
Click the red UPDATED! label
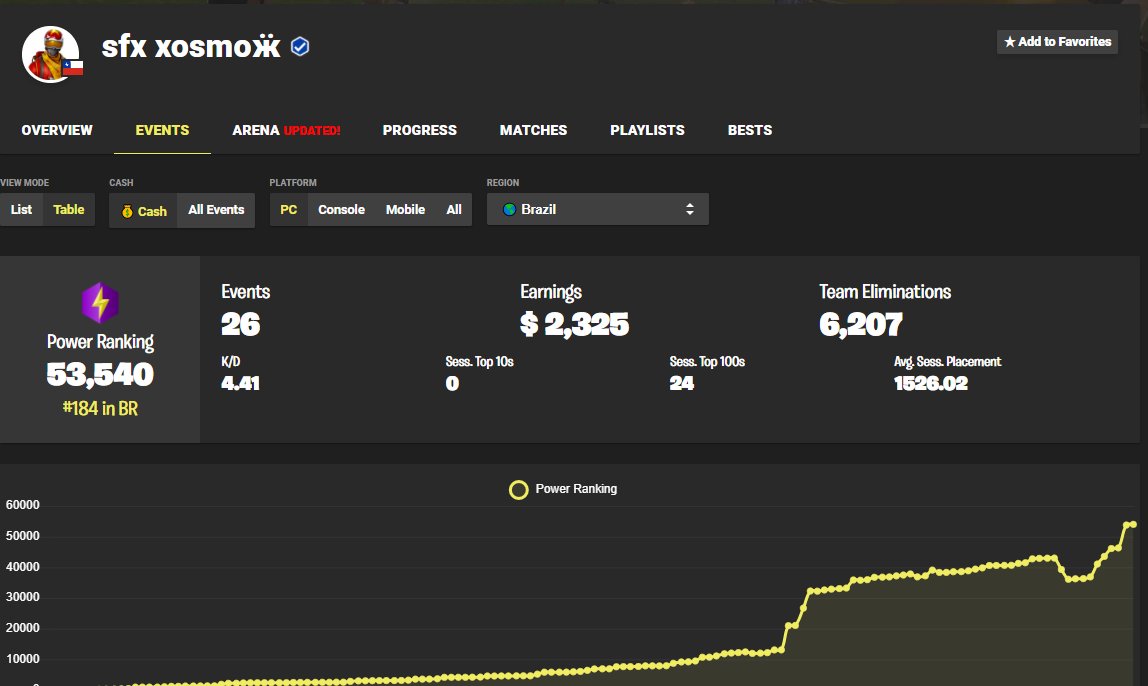coord(312,131)
